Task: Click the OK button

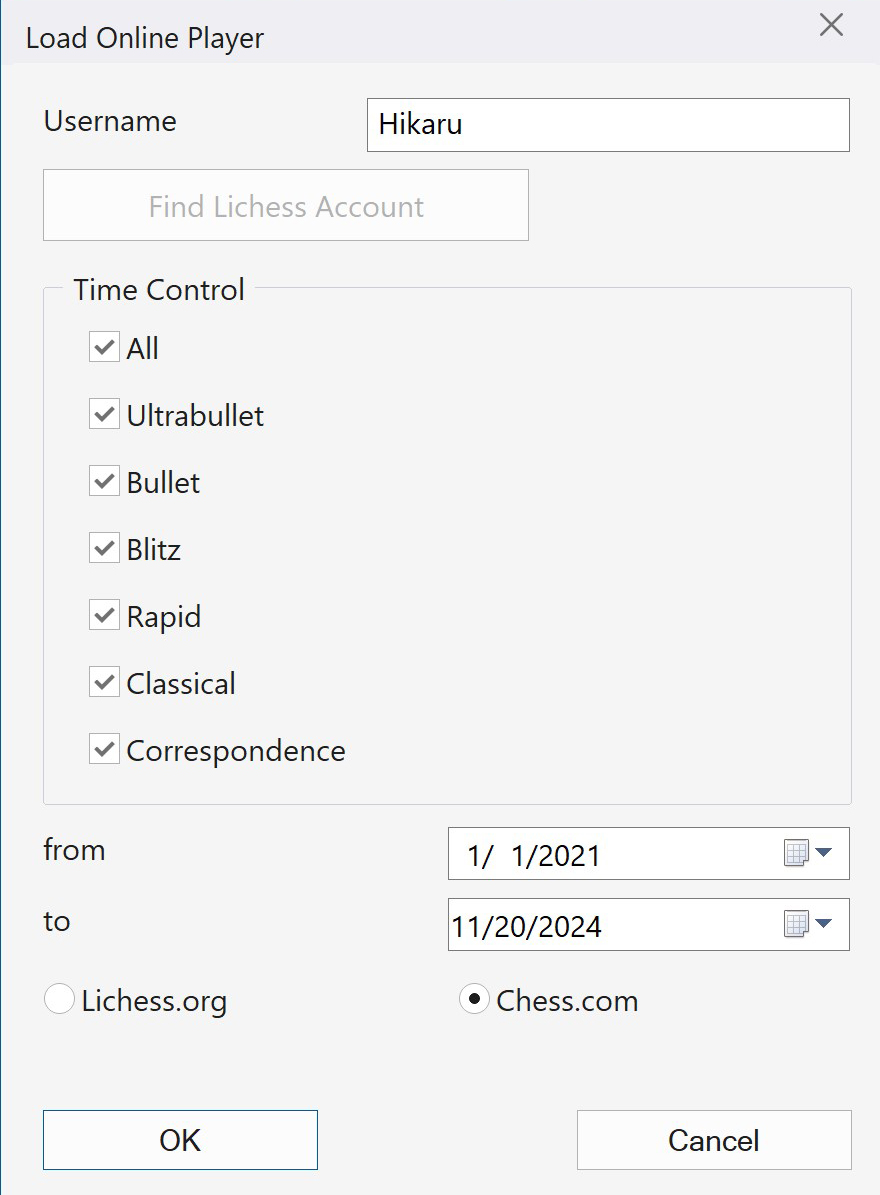Action: (180, 1140)
